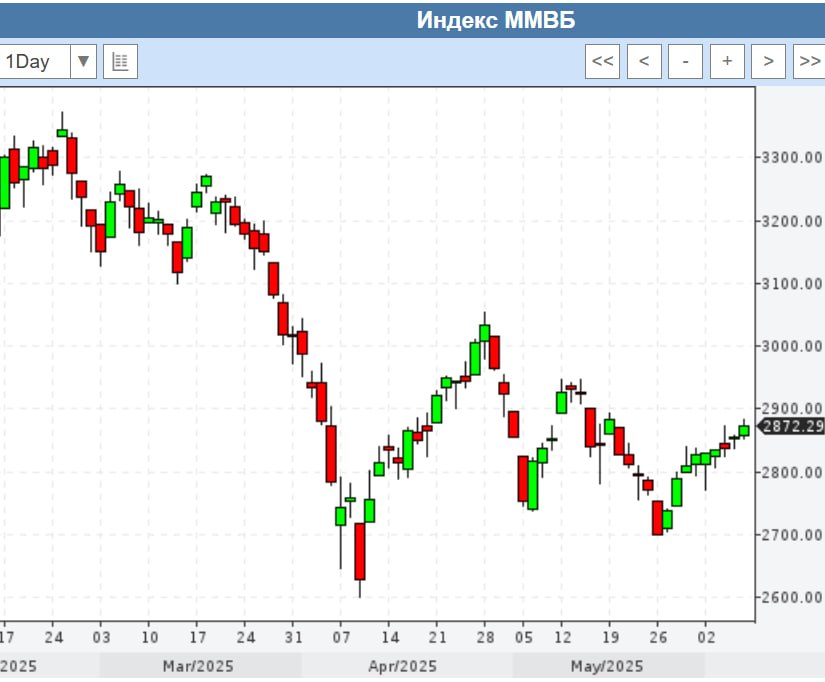825x682 pixels.
Task: Zoom in chart with plus button
Action: coord(727,62)
